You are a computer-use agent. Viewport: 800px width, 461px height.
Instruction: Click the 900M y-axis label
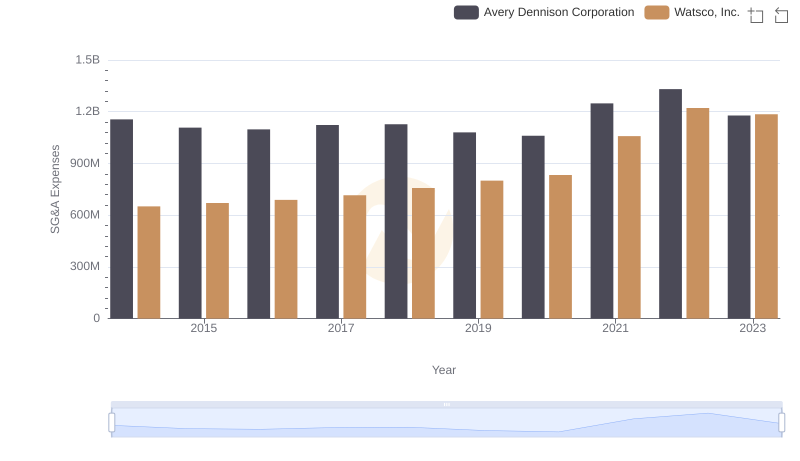(85, 163)
